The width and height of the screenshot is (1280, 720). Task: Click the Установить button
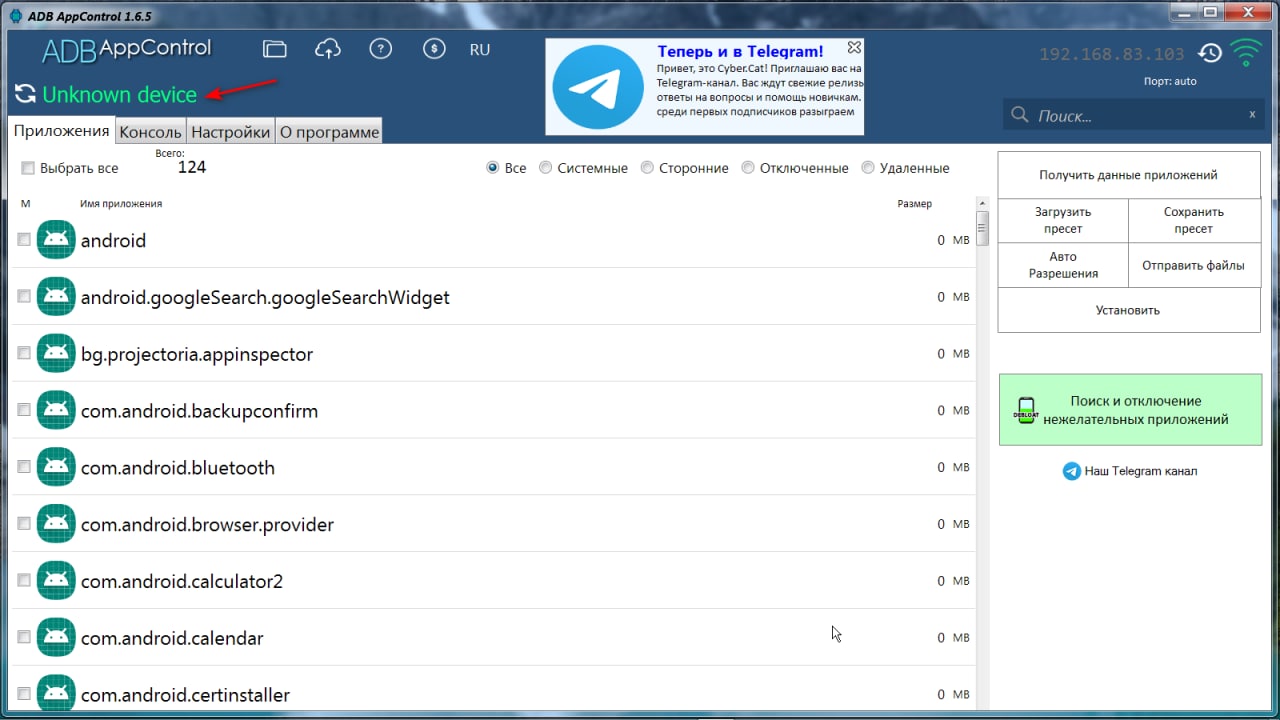tap(1128, 310)
